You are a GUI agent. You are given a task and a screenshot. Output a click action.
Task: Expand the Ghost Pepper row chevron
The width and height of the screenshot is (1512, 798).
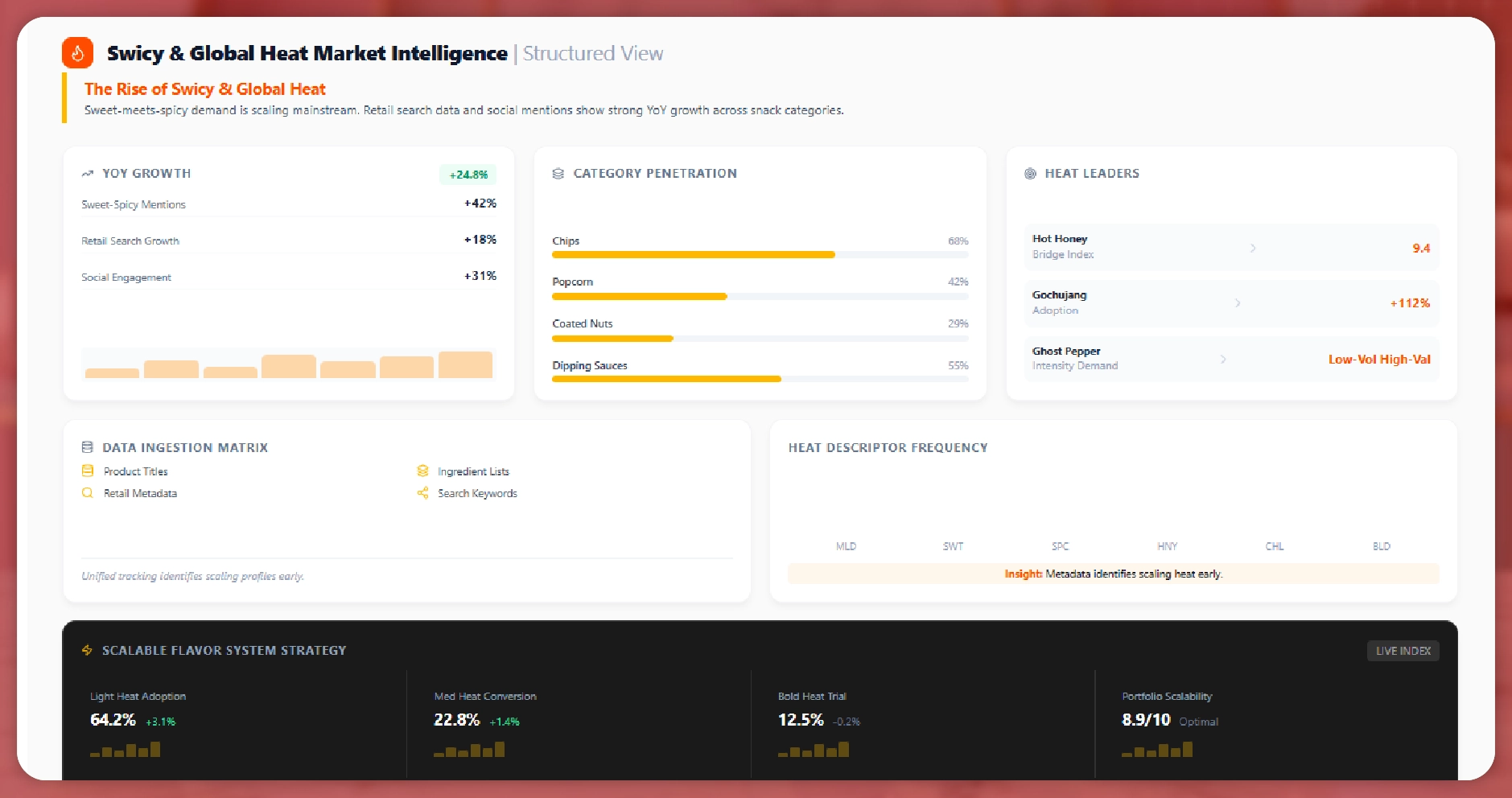pos(1223,359)
